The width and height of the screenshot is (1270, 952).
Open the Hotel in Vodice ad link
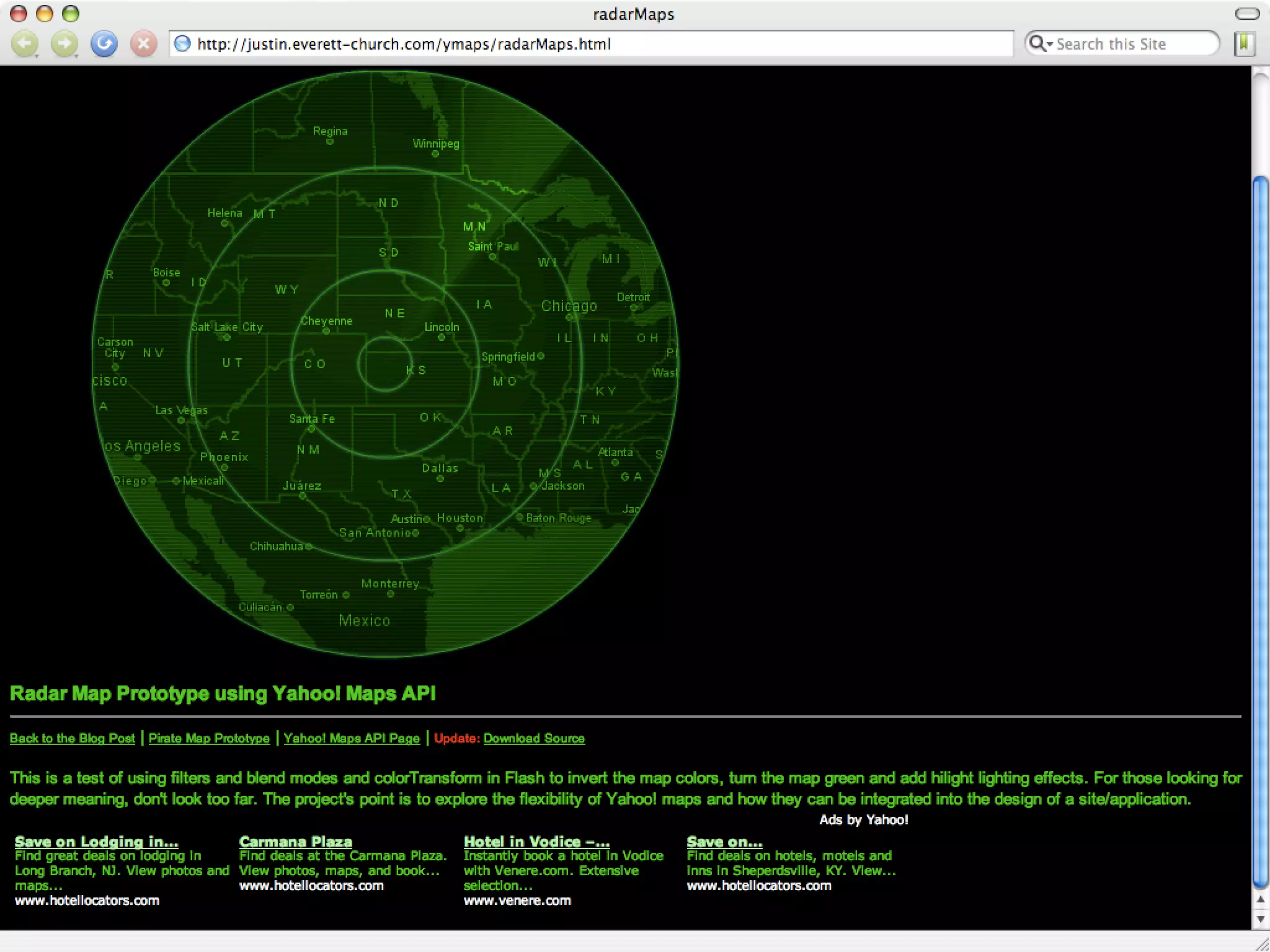(536, 842)
